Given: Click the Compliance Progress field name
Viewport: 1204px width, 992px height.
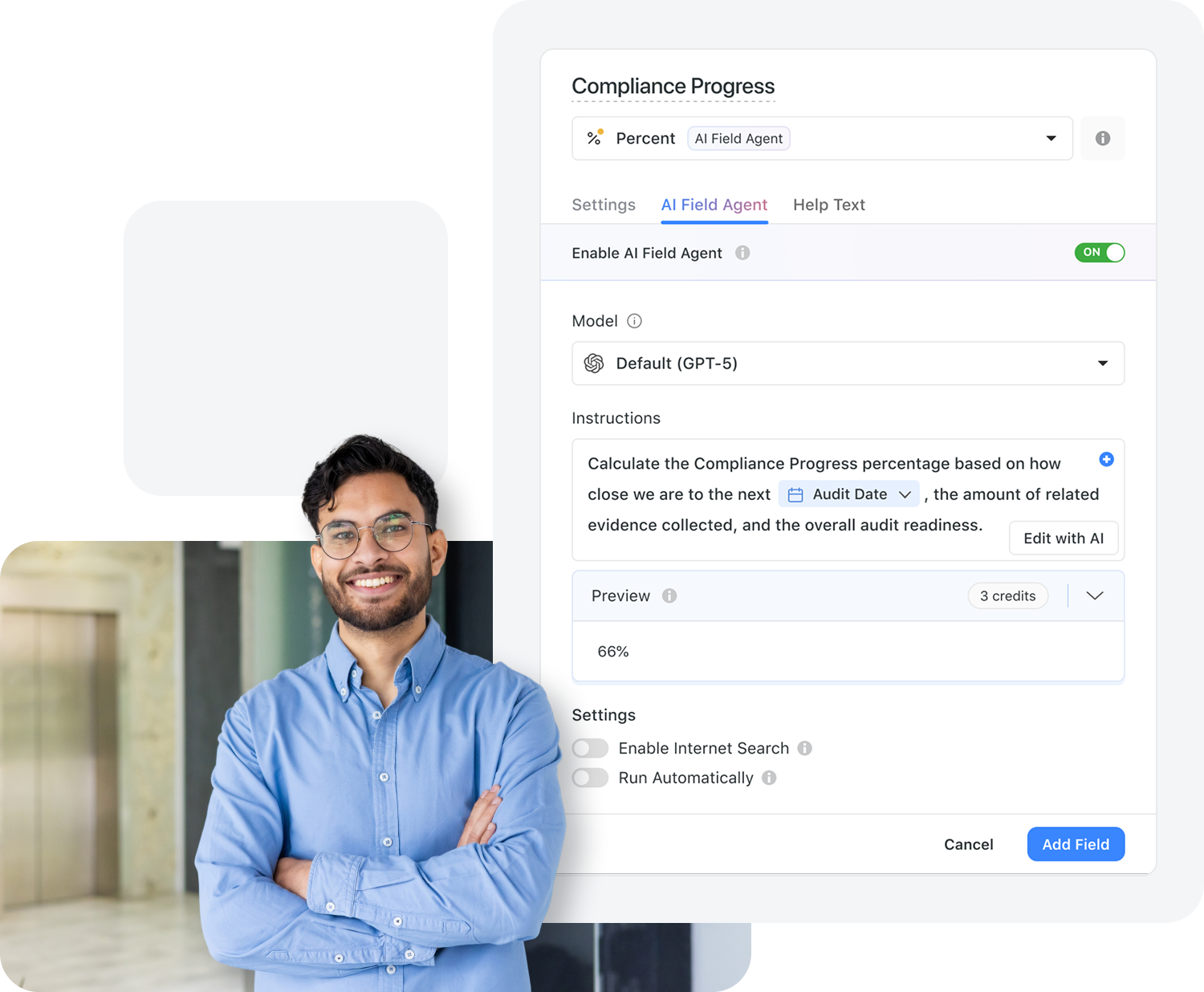Looking at the screenshot, I should point(673,86).
